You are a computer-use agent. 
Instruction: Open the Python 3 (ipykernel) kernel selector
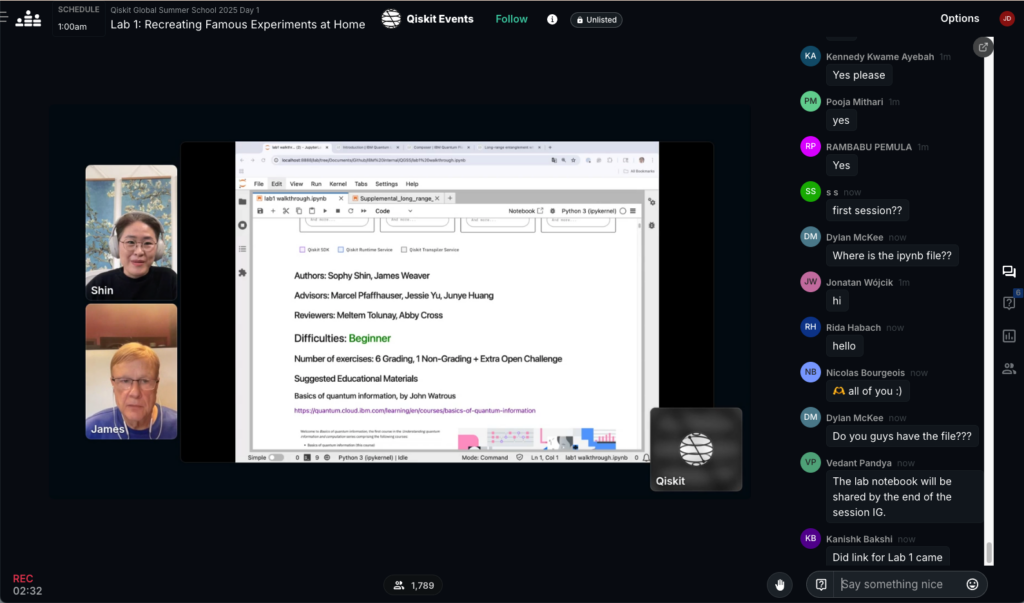point(588,211)
